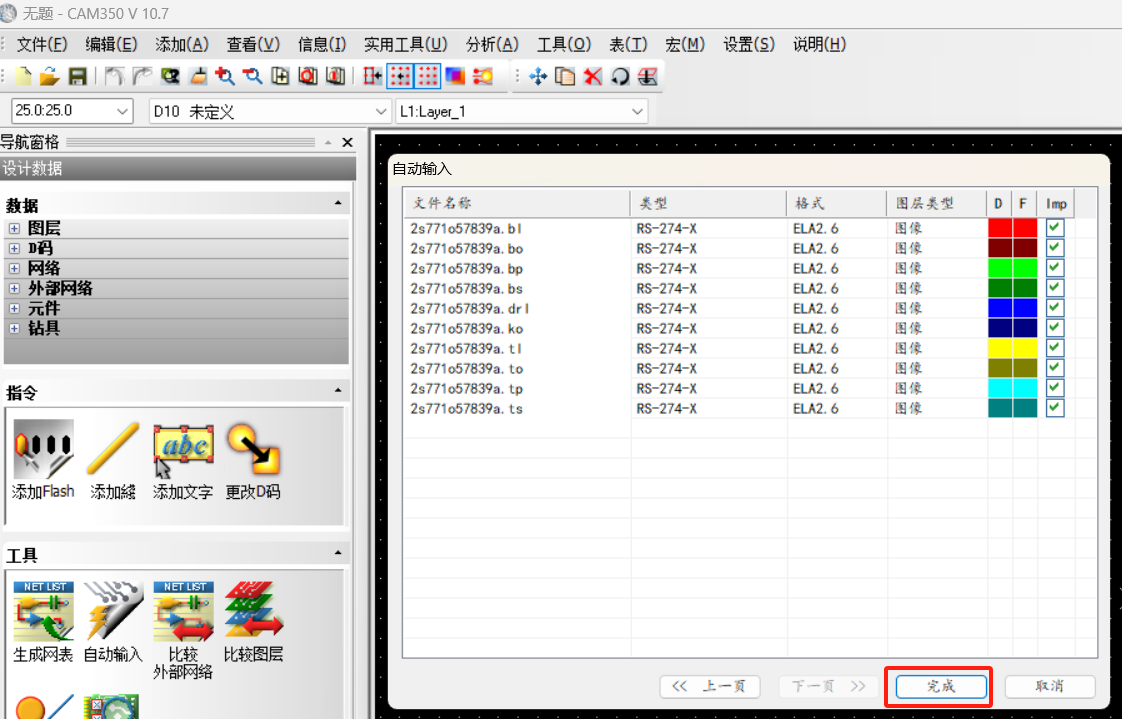Click the red D color swatch for .bl
Viewport: 1122px width, 719px height.
click(1000, 228)
